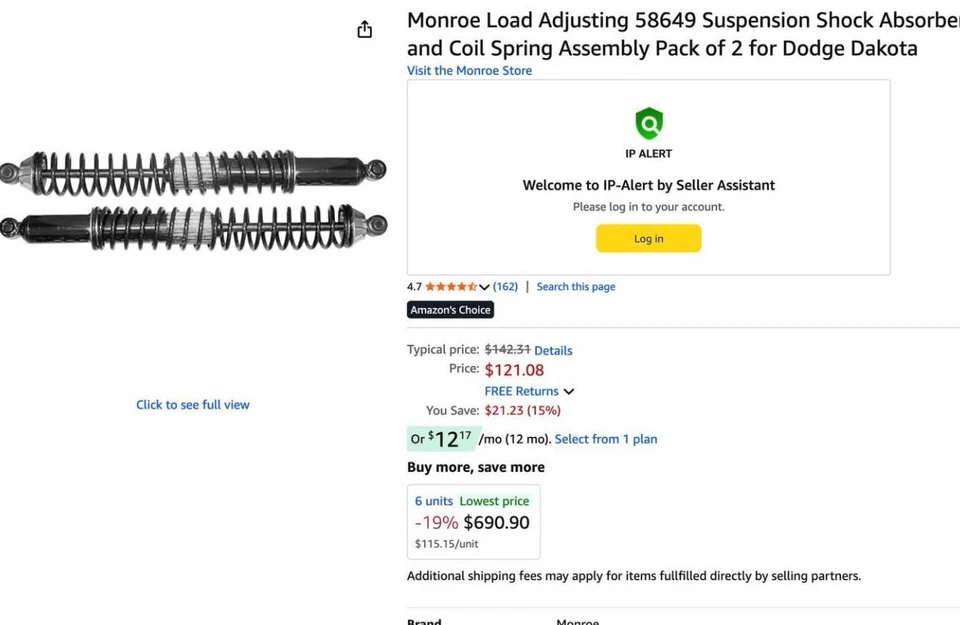Expand the star rating breakdown dropdown
The width and height of the screenshot is (960, 625).
(484, 286)
